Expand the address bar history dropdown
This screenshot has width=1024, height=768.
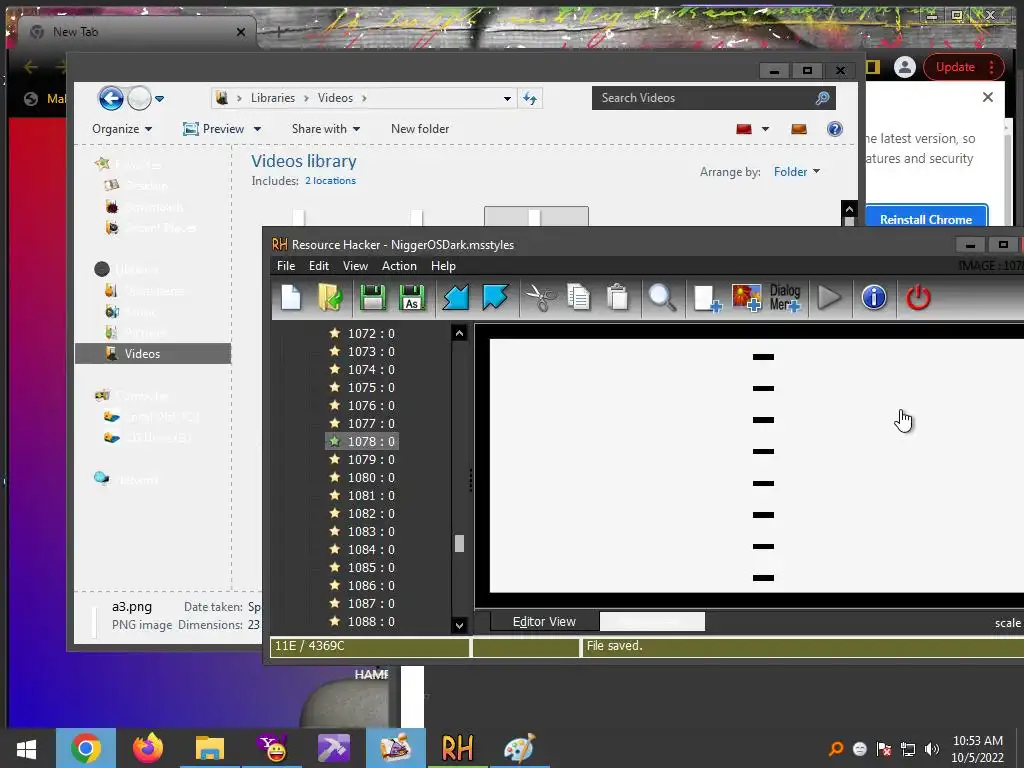507,99
